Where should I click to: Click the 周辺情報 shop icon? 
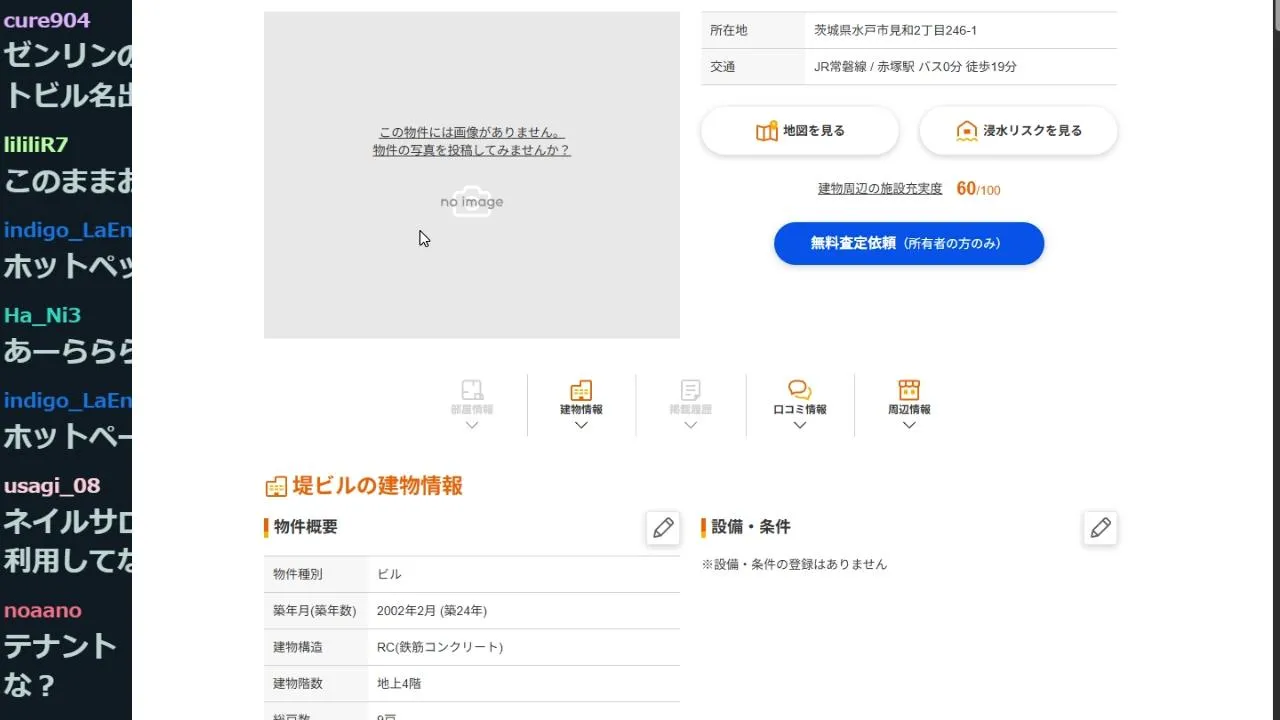pyautogui.click(x=908, y=390)
